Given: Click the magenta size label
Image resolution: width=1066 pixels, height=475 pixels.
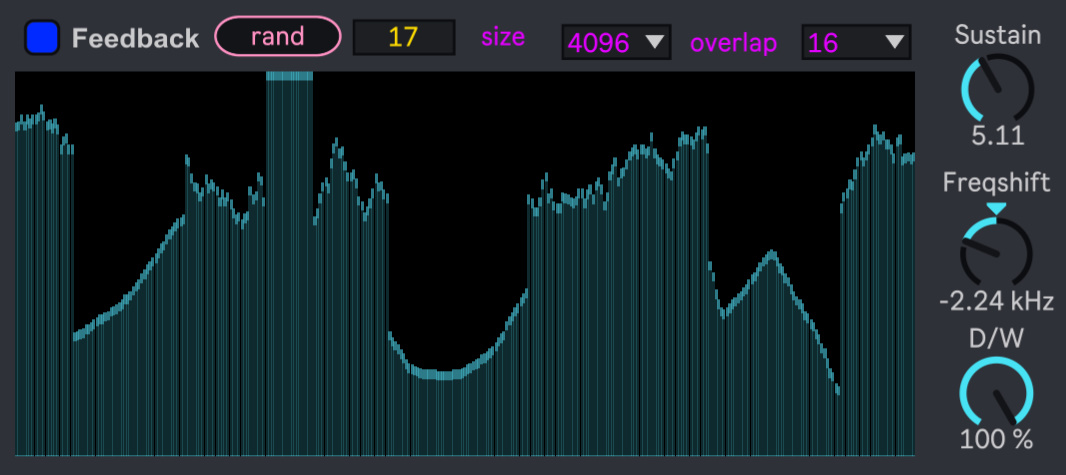Looking at the screenshot, I should click(504, 39).
